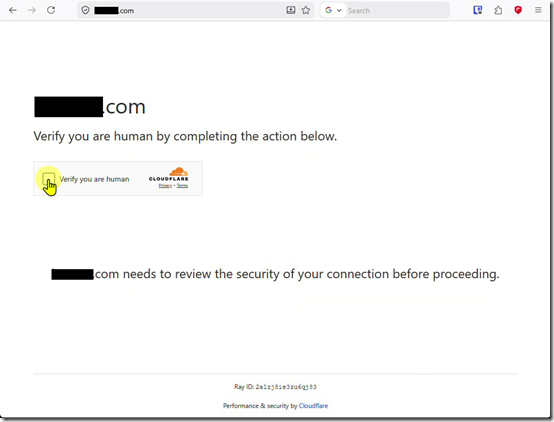Click into the Search box
Image resolution: width=554 pixels, height=422 pixels.
[397, 11]
